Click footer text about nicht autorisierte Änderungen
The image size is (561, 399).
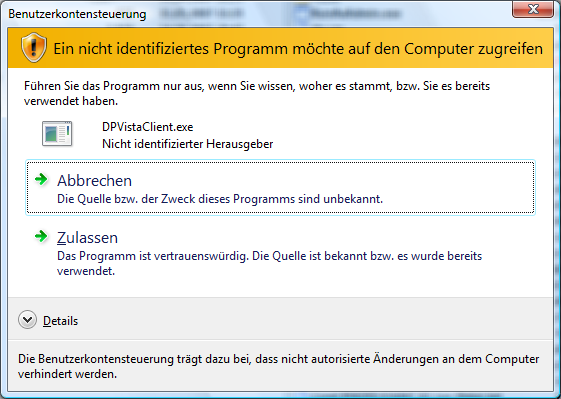(x=278, y=366)
